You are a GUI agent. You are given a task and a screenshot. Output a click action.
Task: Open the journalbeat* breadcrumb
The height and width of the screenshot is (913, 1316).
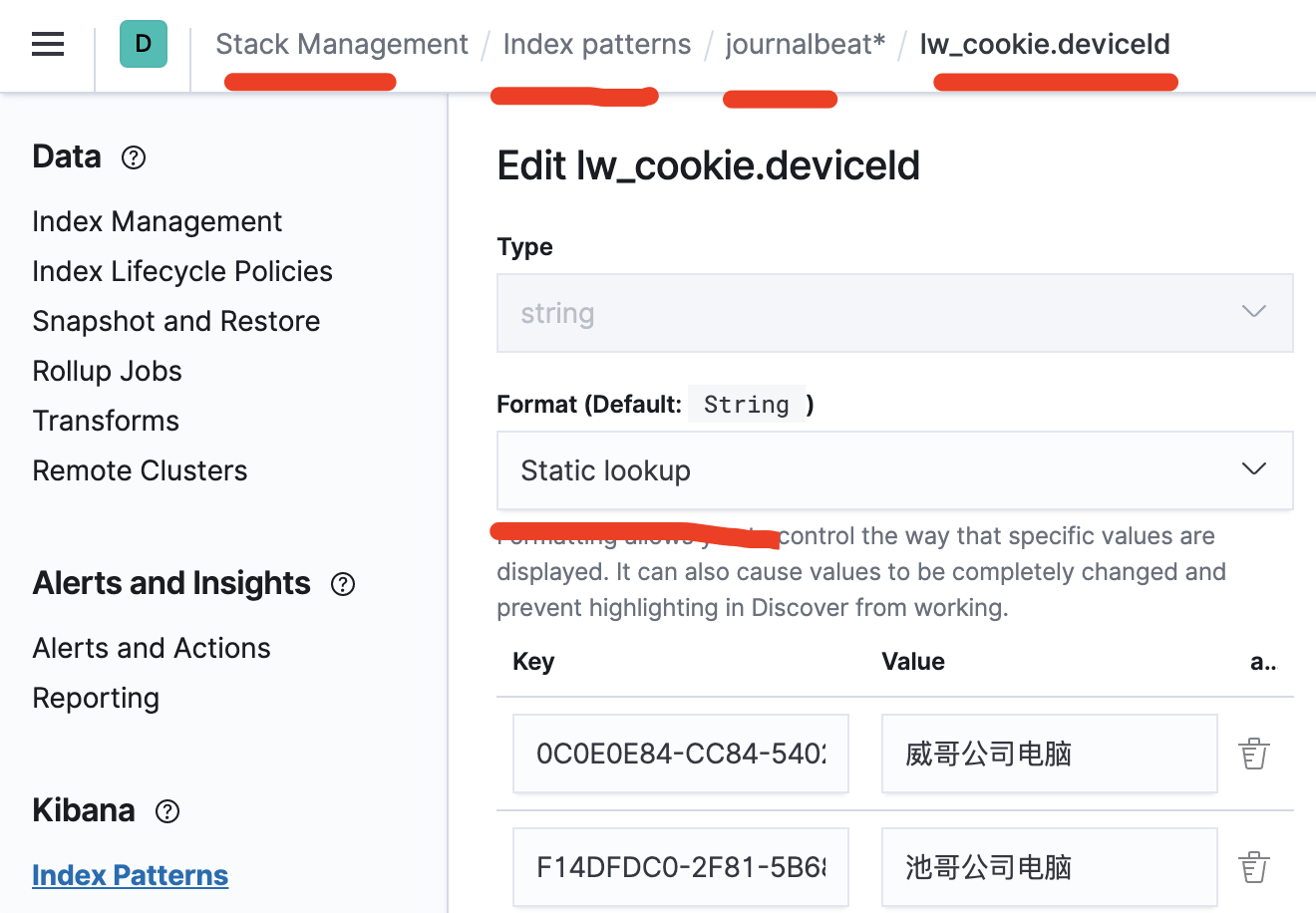coord(806,44)
